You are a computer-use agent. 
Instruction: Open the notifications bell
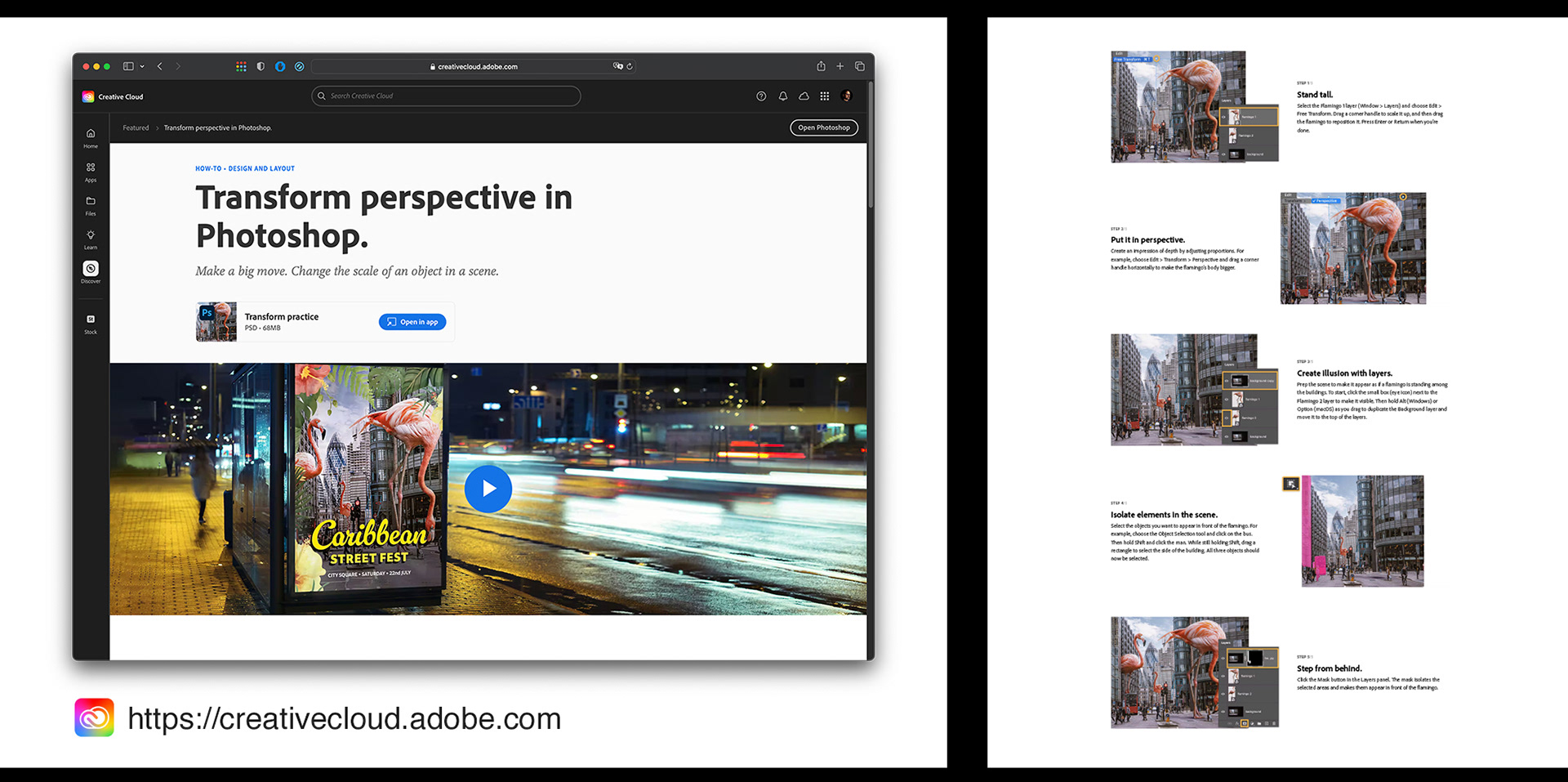tap(783, 96)
